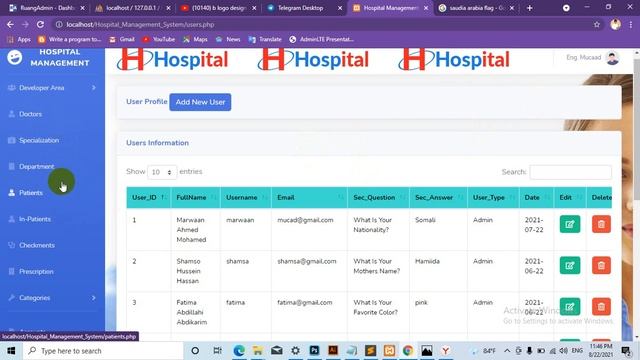640x360 pixels.
Task: Delete the user shamsa row
Action: coord(601,265)
